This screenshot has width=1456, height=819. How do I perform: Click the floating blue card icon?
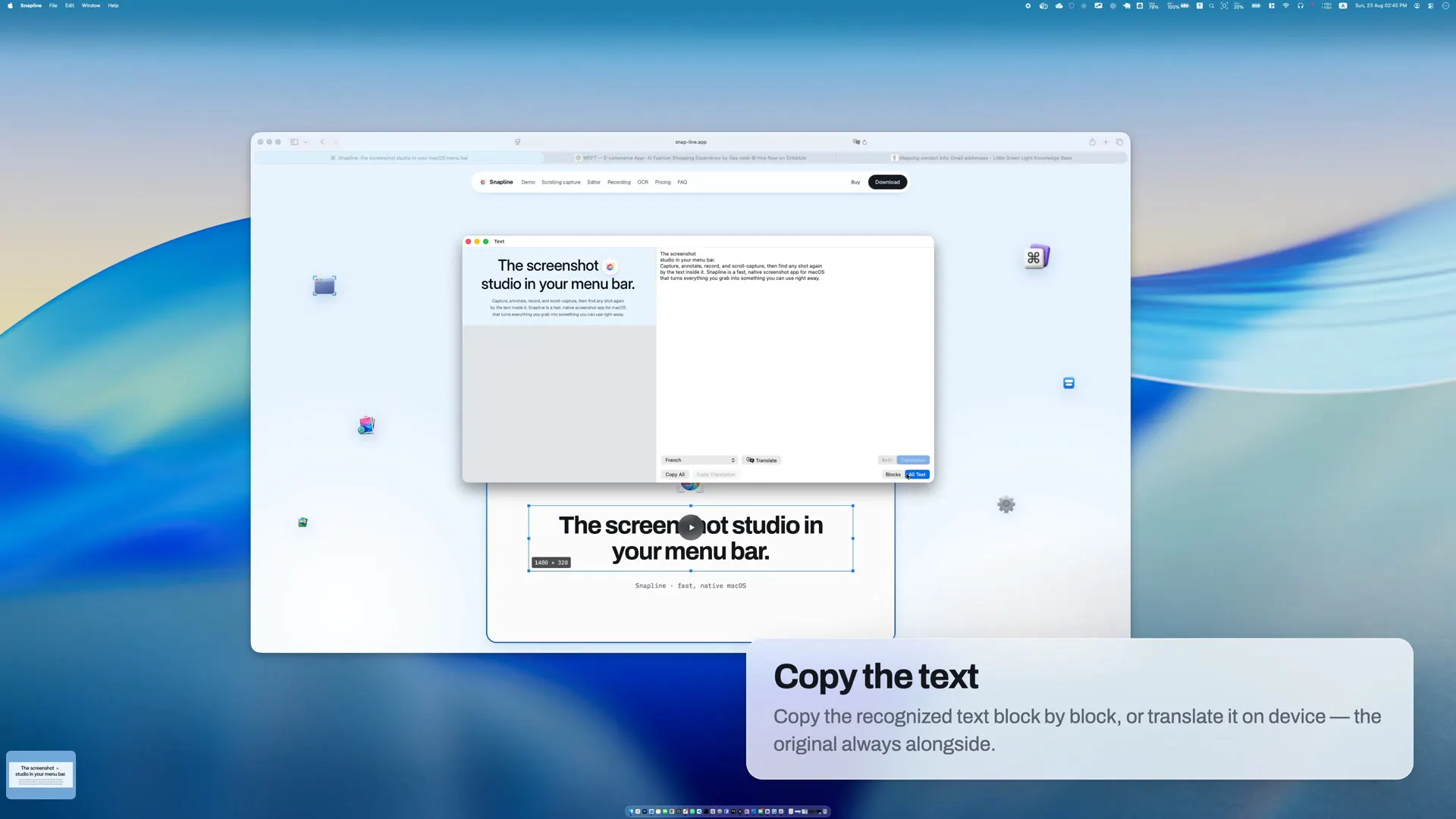[1068, 384]
